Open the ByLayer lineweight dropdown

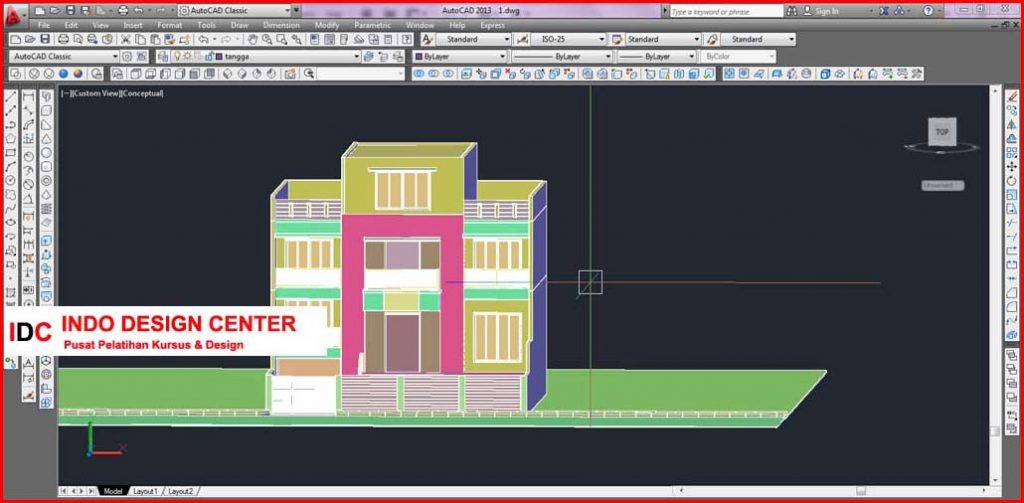pos(656,57)
